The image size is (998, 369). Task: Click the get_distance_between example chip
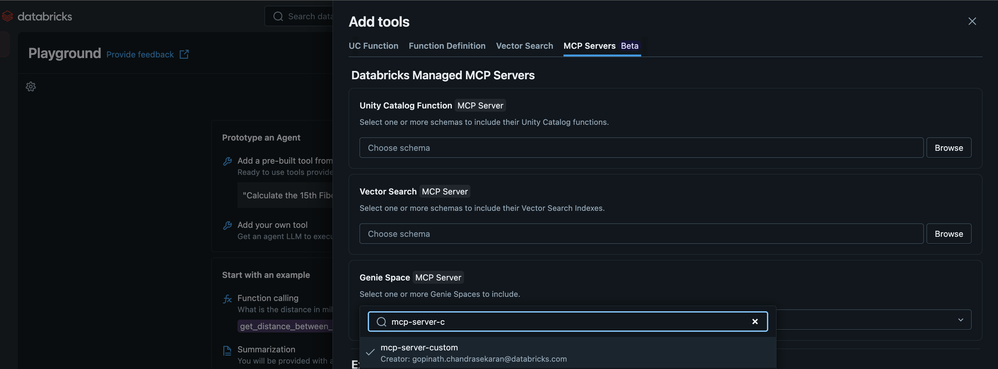(286, 326)
